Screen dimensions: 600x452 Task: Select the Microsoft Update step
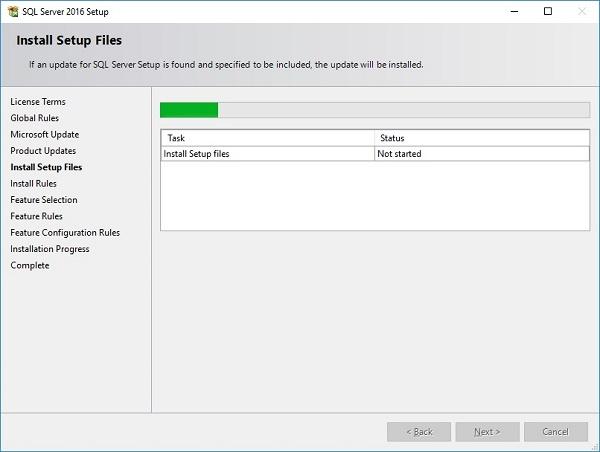pos(45,134)
